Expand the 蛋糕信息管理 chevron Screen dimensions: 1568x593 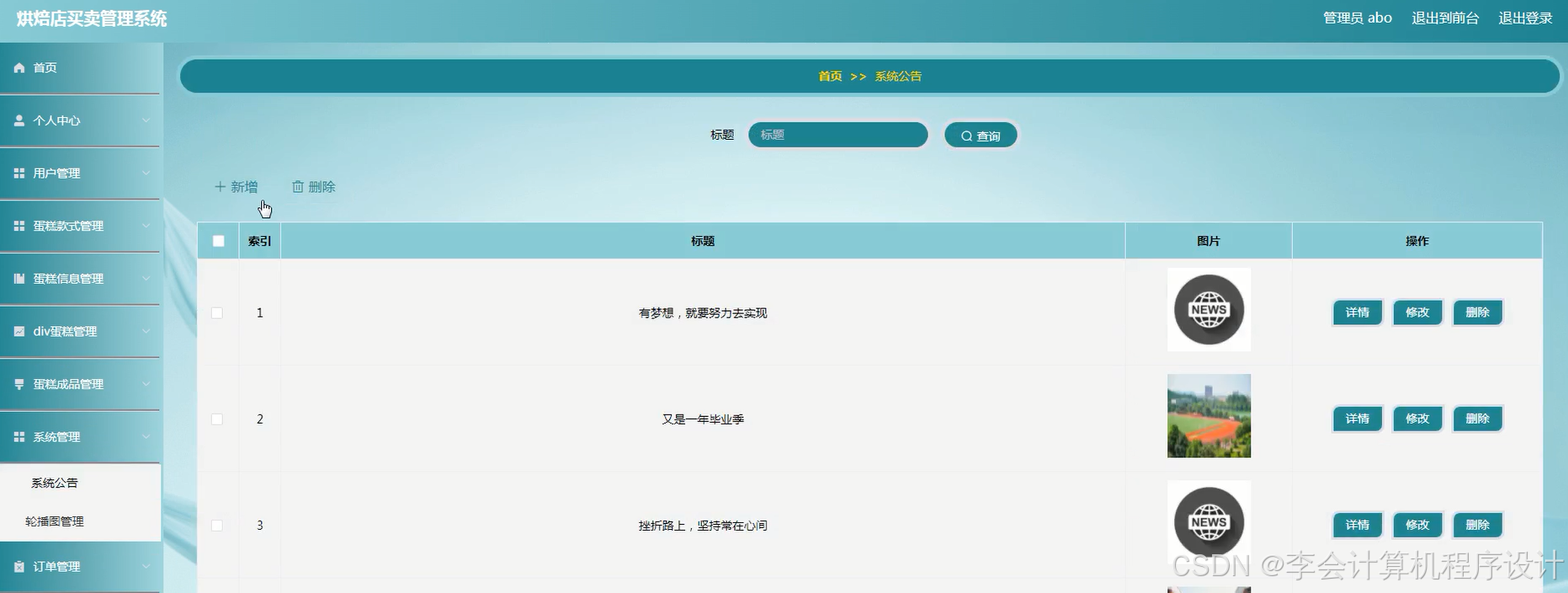146,279
